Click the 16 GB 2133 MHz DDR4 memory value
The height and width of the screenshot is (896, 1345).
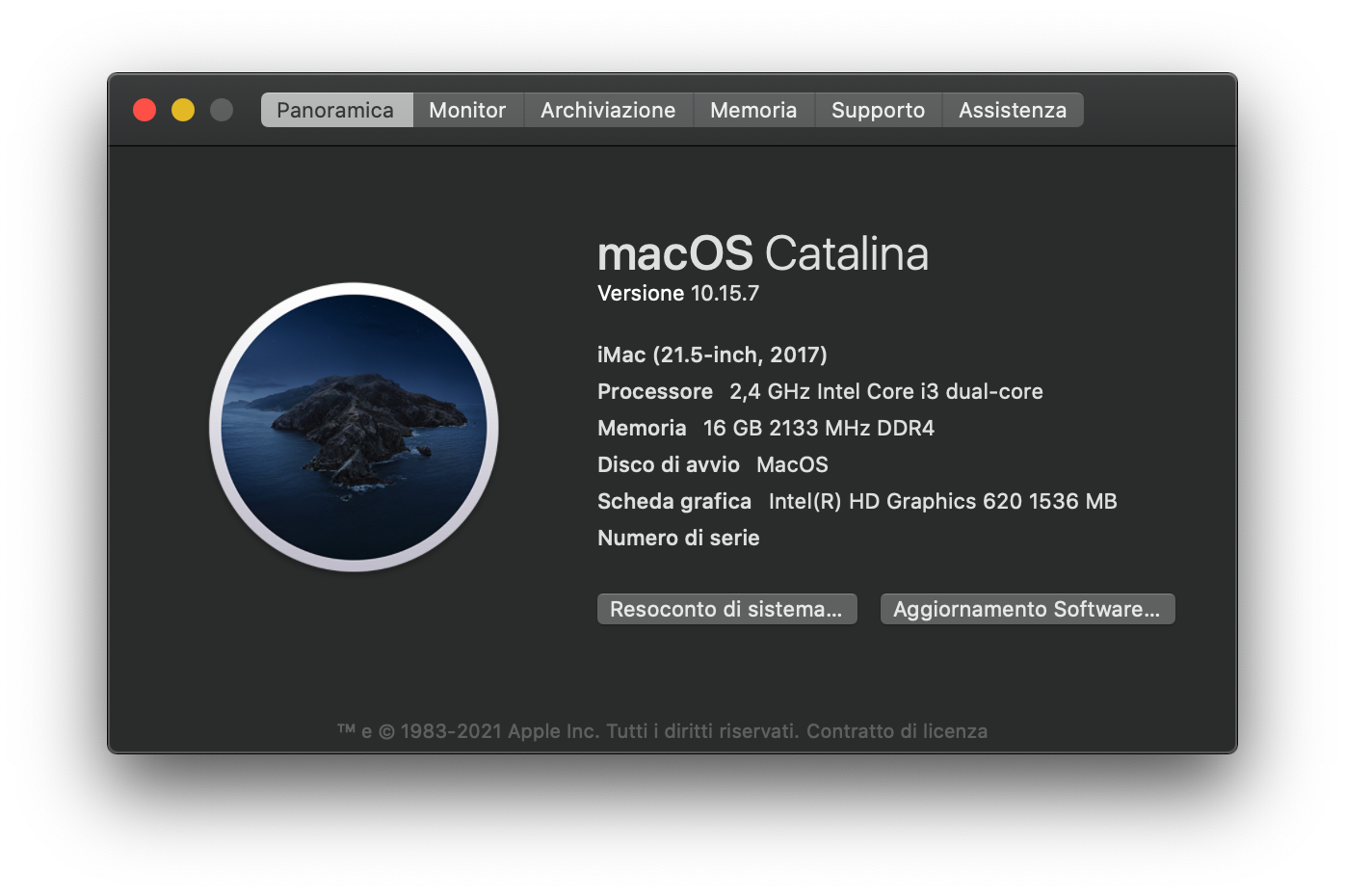[819, 428]
